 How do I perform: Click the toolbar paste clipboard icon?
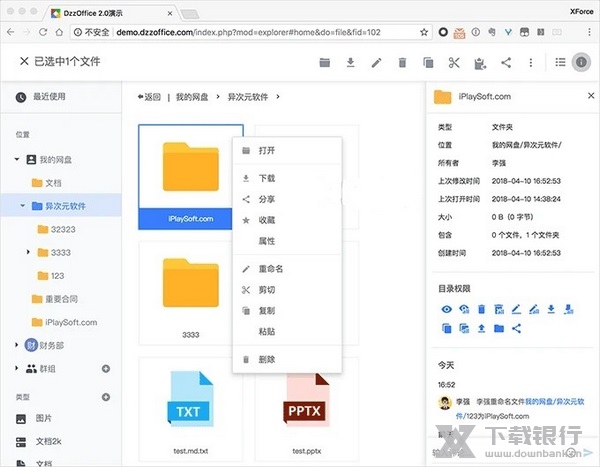tap(480, 63)
